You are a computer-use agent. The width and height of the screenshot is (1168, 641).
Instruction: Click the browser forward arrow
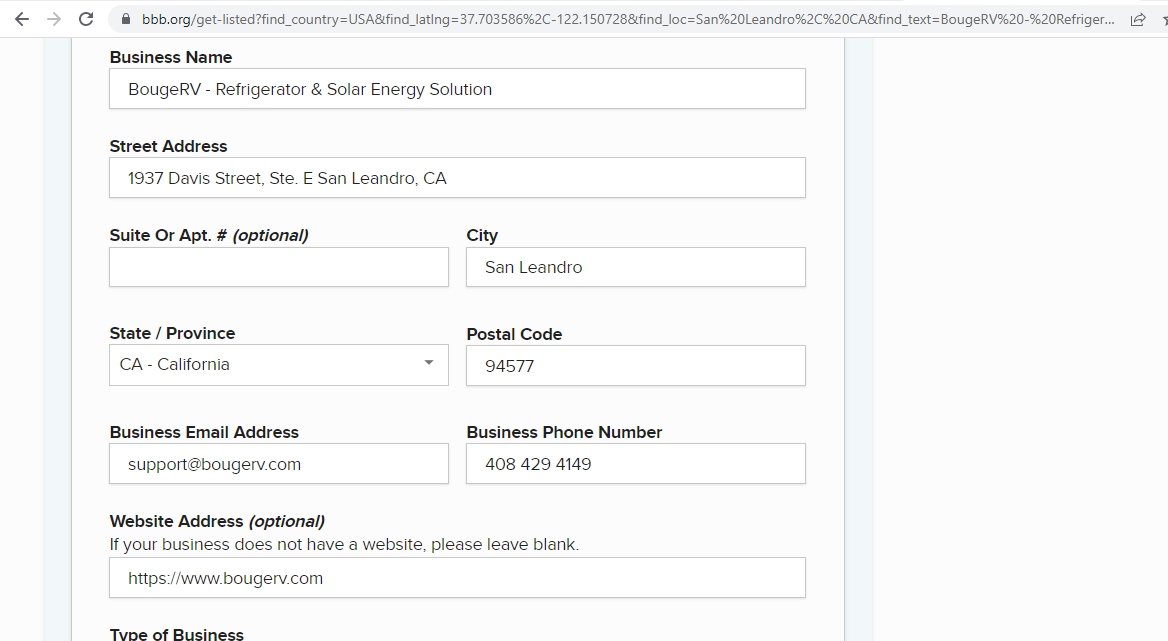click(x=54, y=19)
